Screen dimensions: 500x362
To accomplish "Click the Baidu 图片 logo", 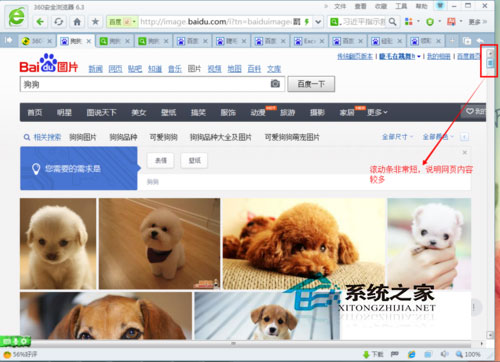I will (49, 63).
